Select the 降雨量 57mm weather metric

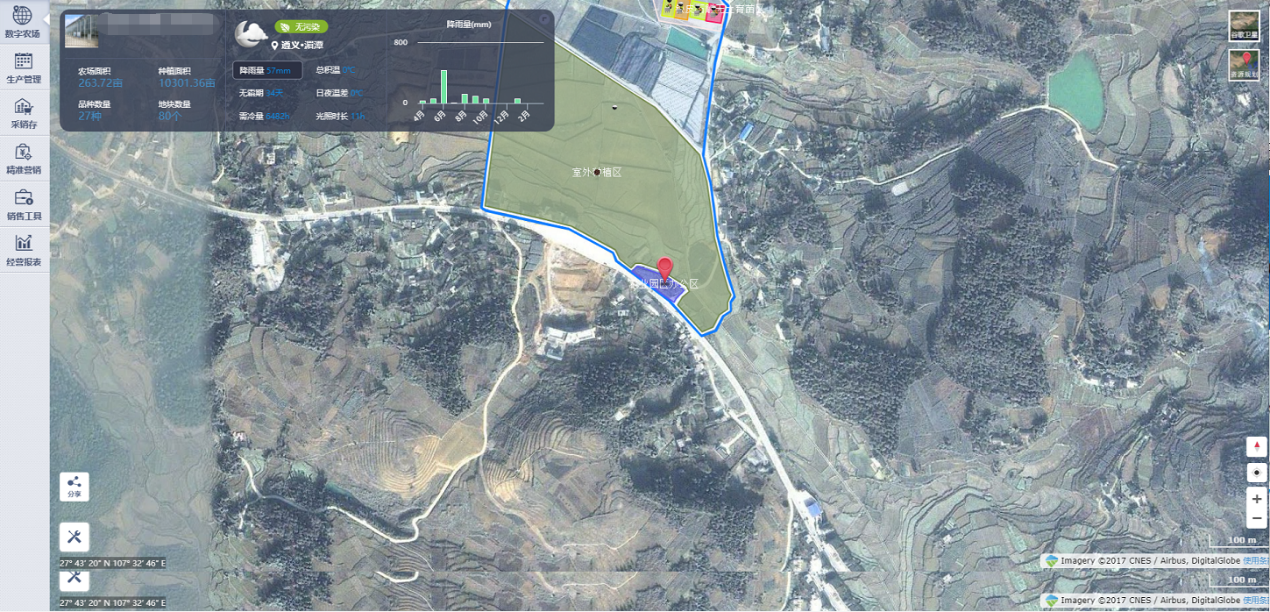point(267,71)
